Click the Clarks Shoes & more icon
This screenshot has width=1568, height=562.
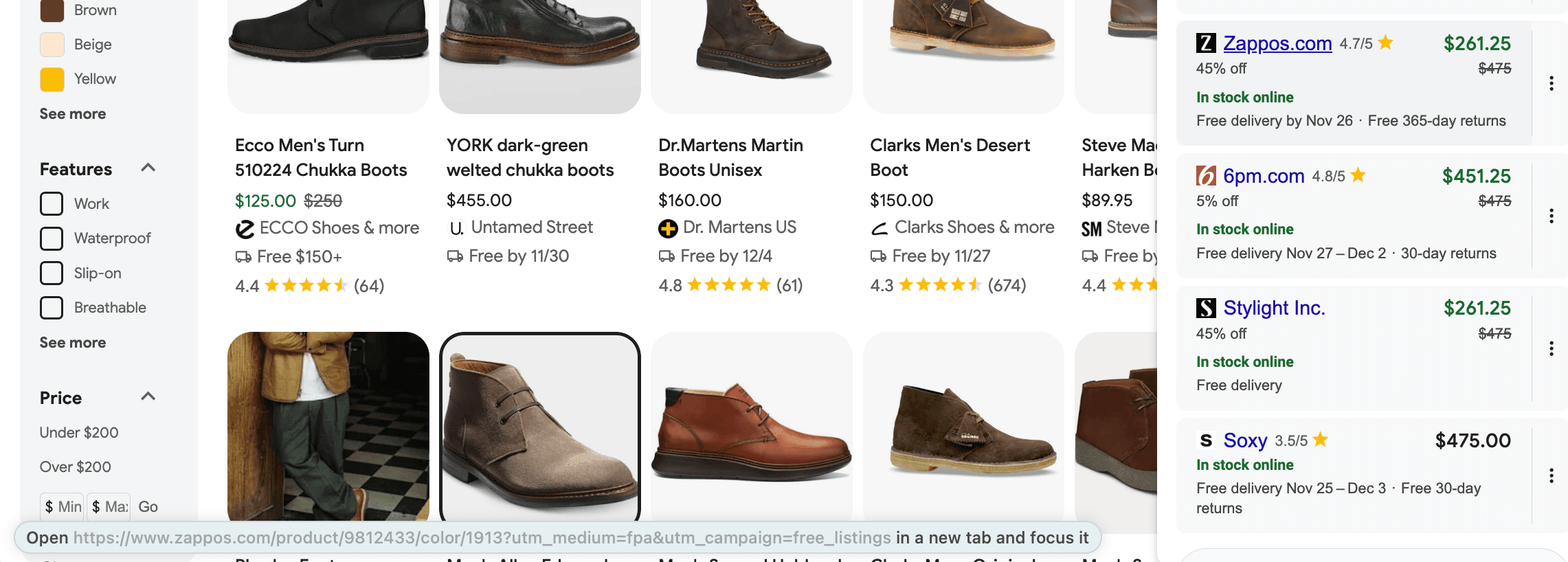pyautogui.click(x=879, y=227)
